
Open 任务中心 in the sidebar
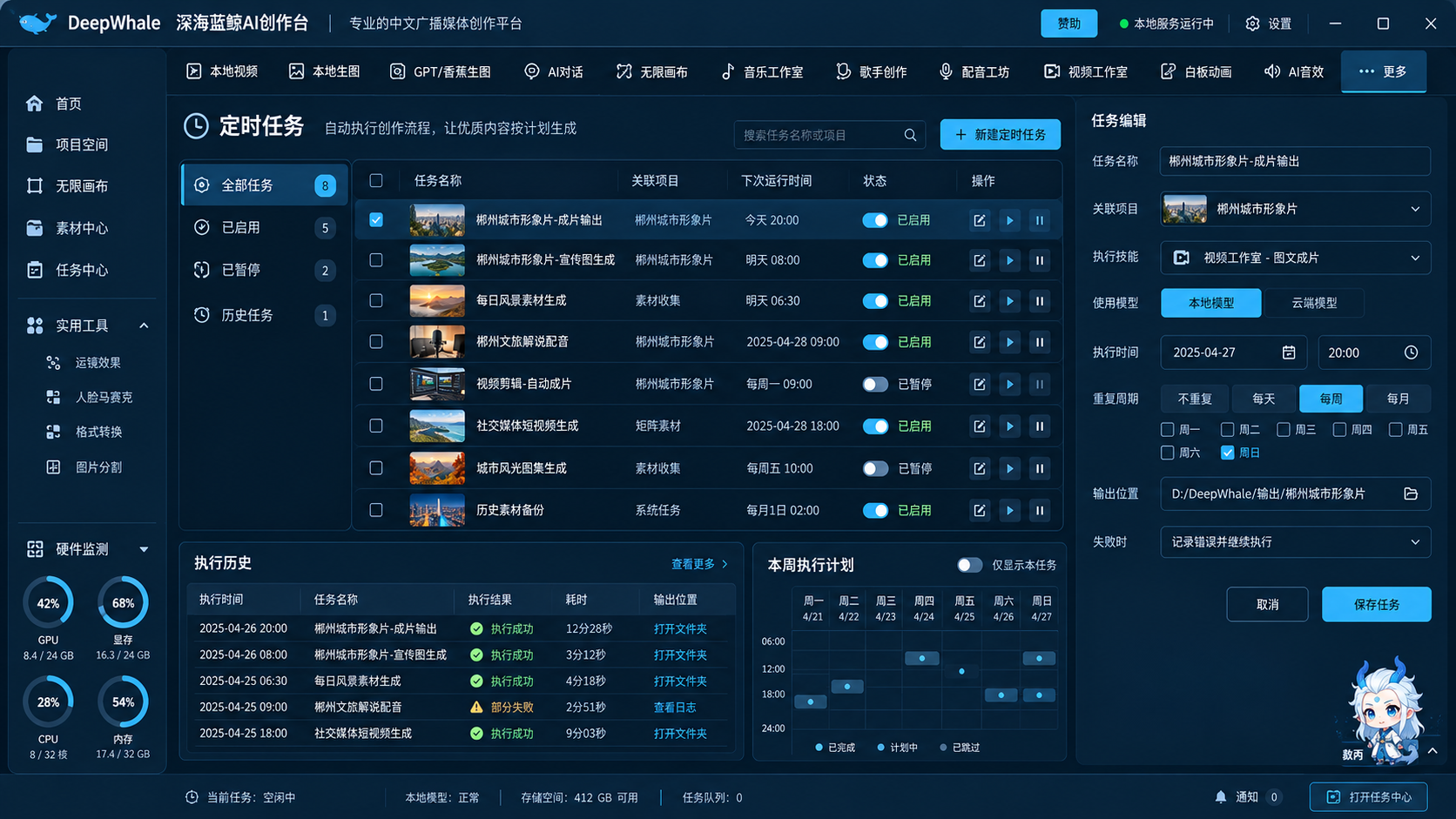pos(67,270)
